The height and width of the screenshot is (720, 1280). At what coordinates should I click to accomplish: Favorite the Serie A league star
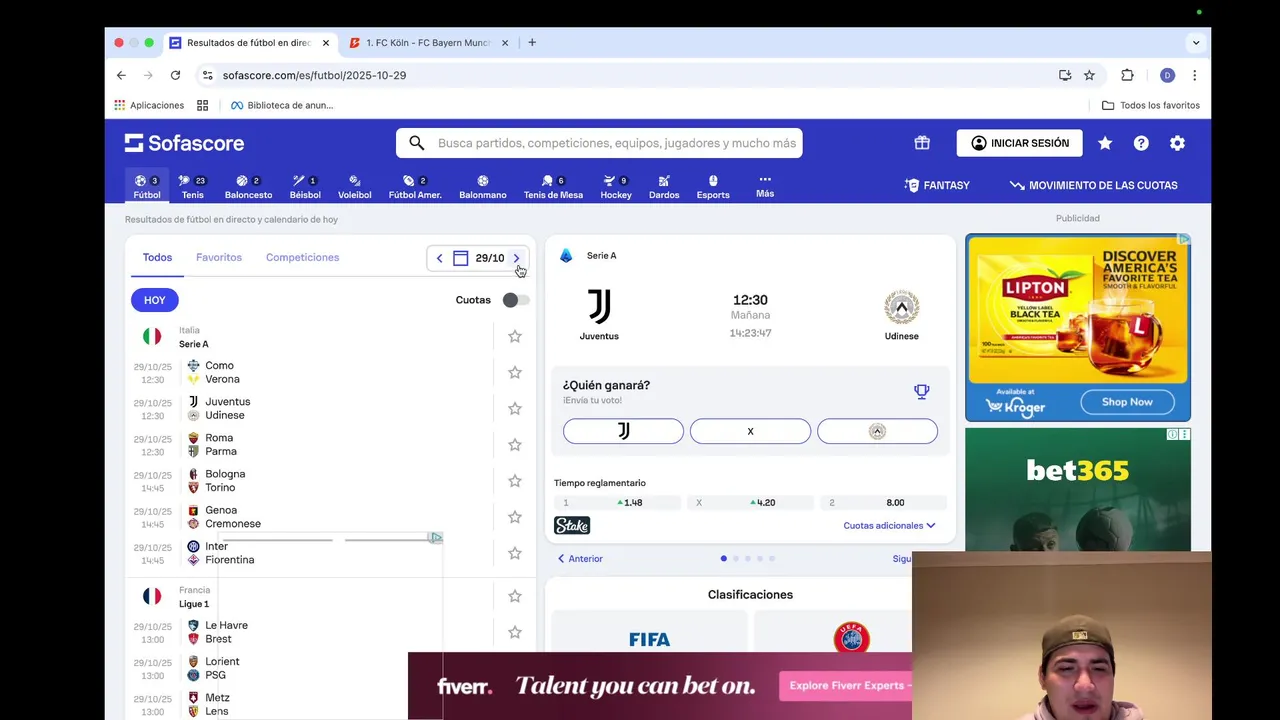pyautogui.click(x=515, y=336)
